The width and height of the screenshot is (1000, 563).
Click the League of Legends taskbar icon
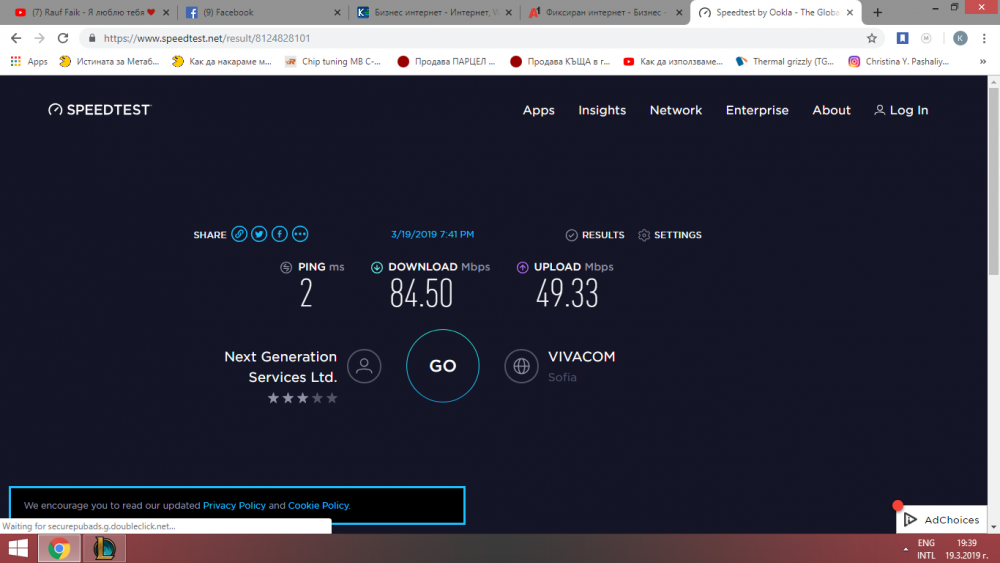[x=104, y=548]
